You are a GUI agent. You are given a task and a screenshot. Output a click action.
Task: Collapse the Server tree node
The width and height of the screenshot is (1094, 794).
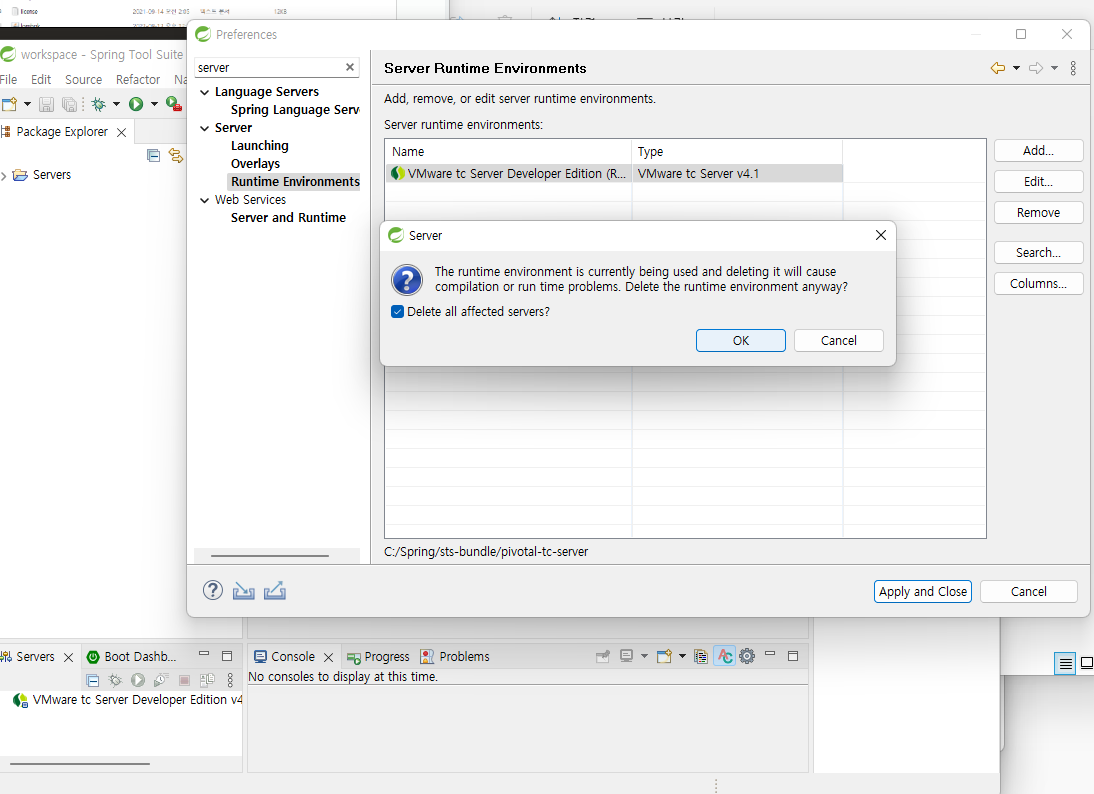204,128
